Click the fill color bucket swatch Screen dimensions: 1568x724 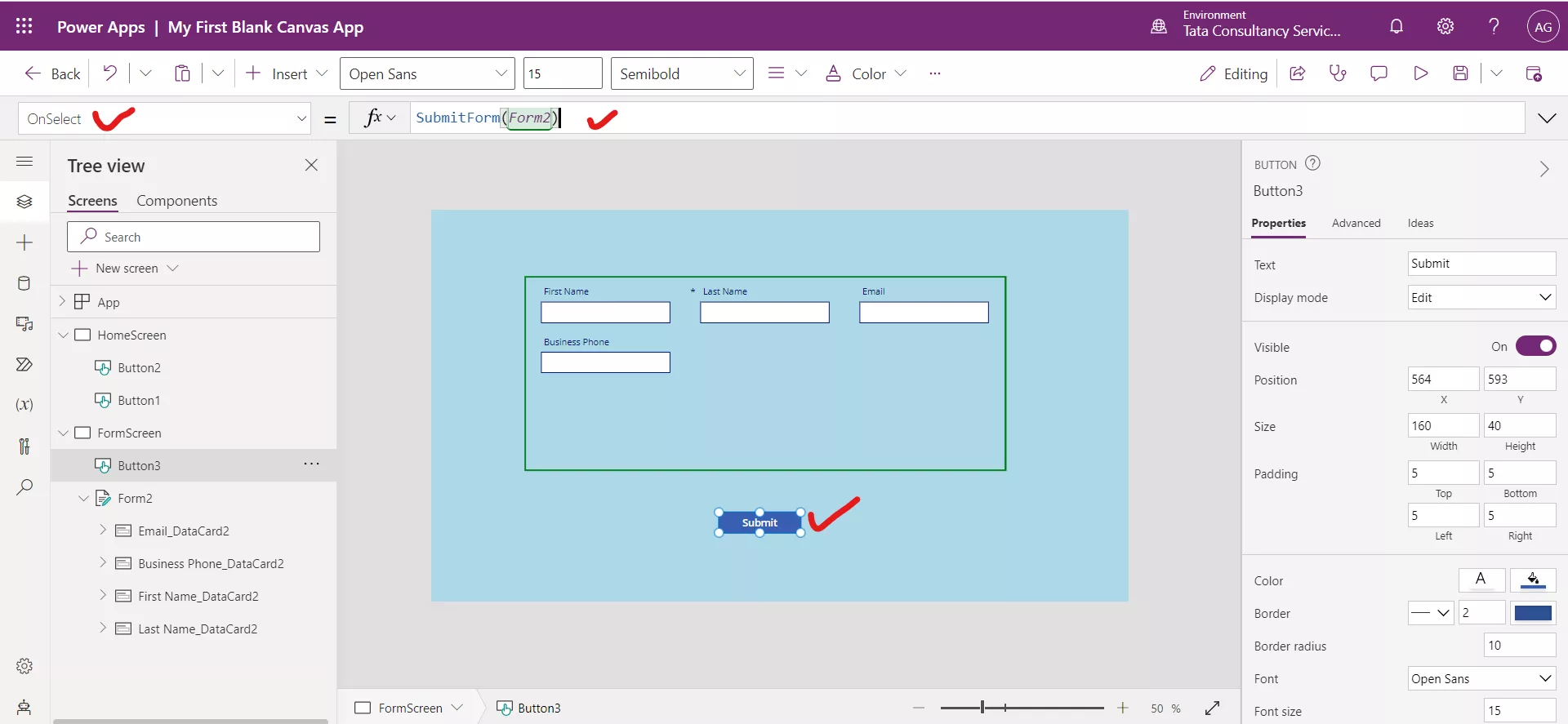1533,580
